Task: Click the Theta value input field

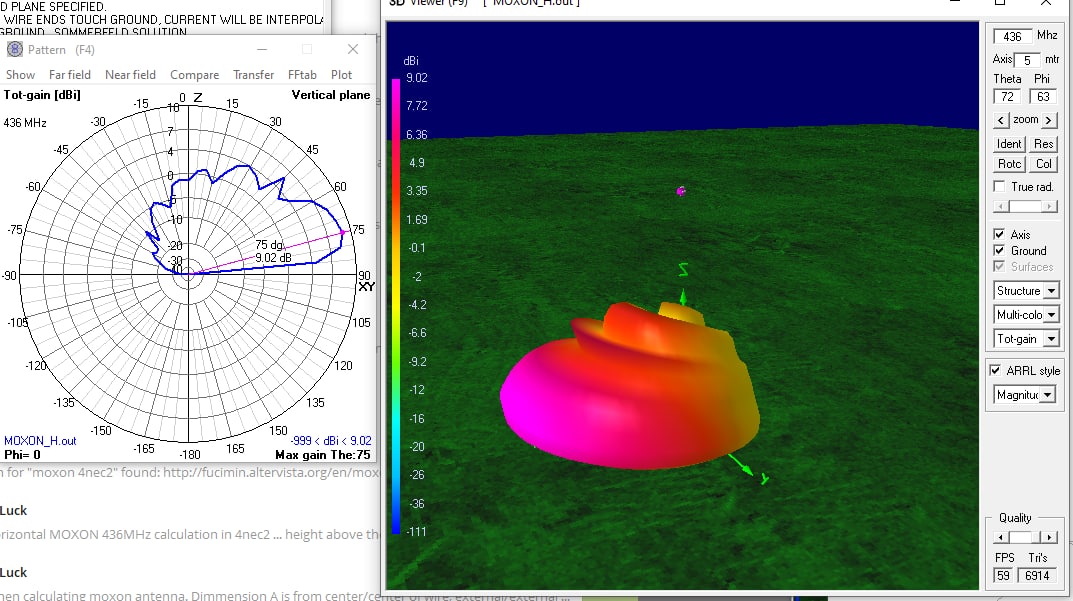Action: point(1007,97)
